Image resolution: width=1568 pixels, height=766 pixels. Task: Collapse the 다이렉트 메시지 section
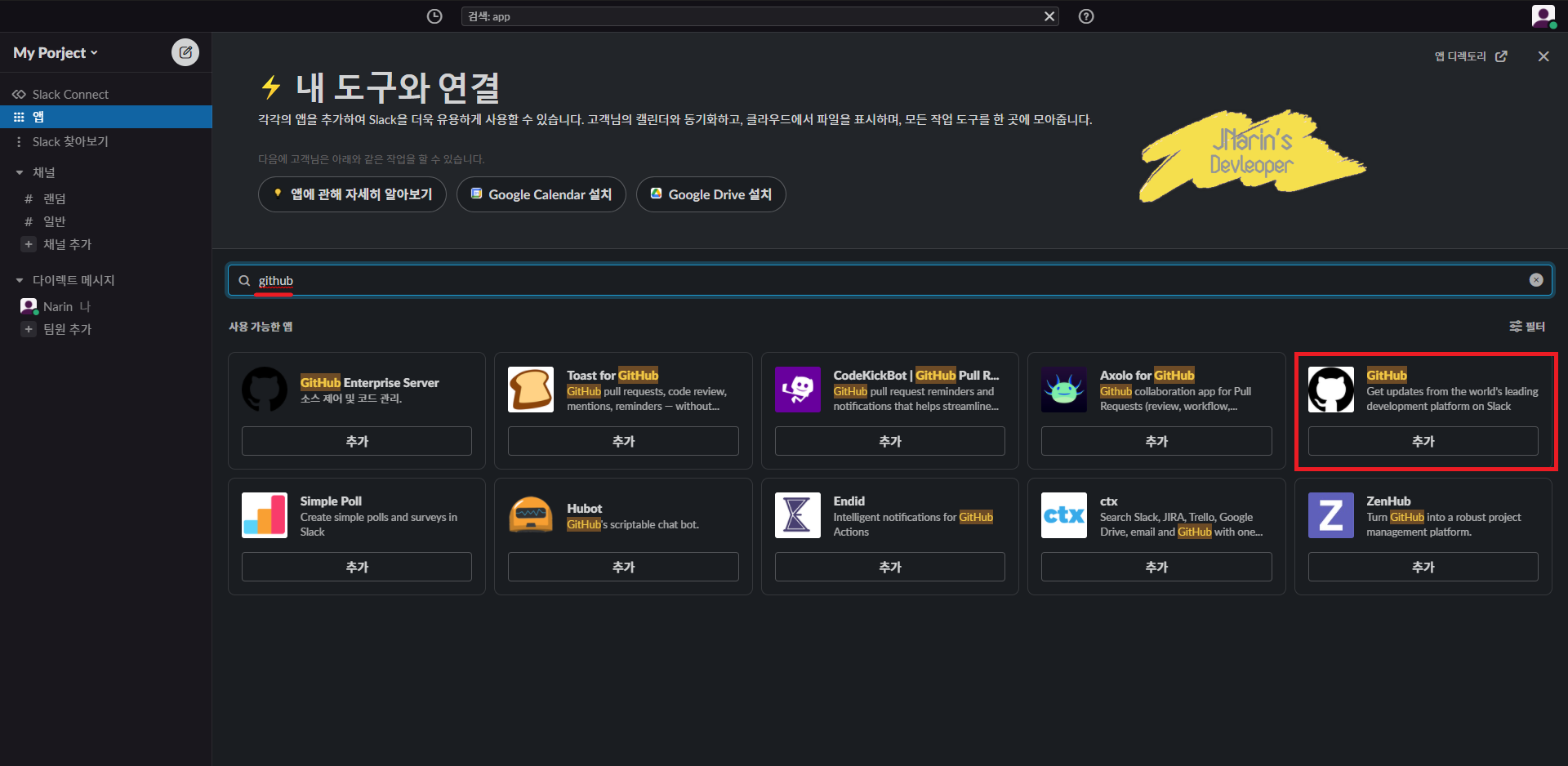coord(20,280)
